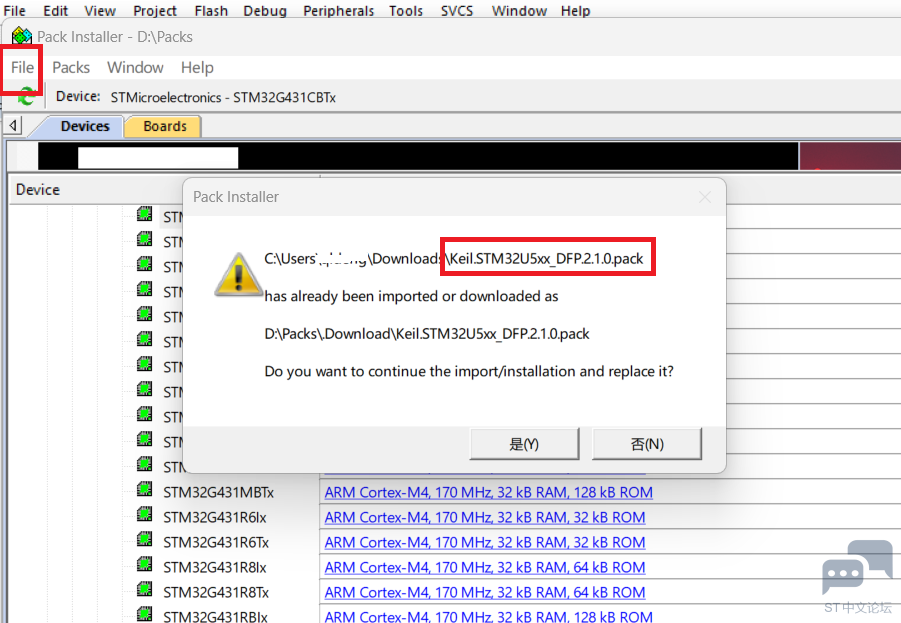Switch to the Devices tab
Viewport: 901px width, 623px height.
click(x=85, y=126)
